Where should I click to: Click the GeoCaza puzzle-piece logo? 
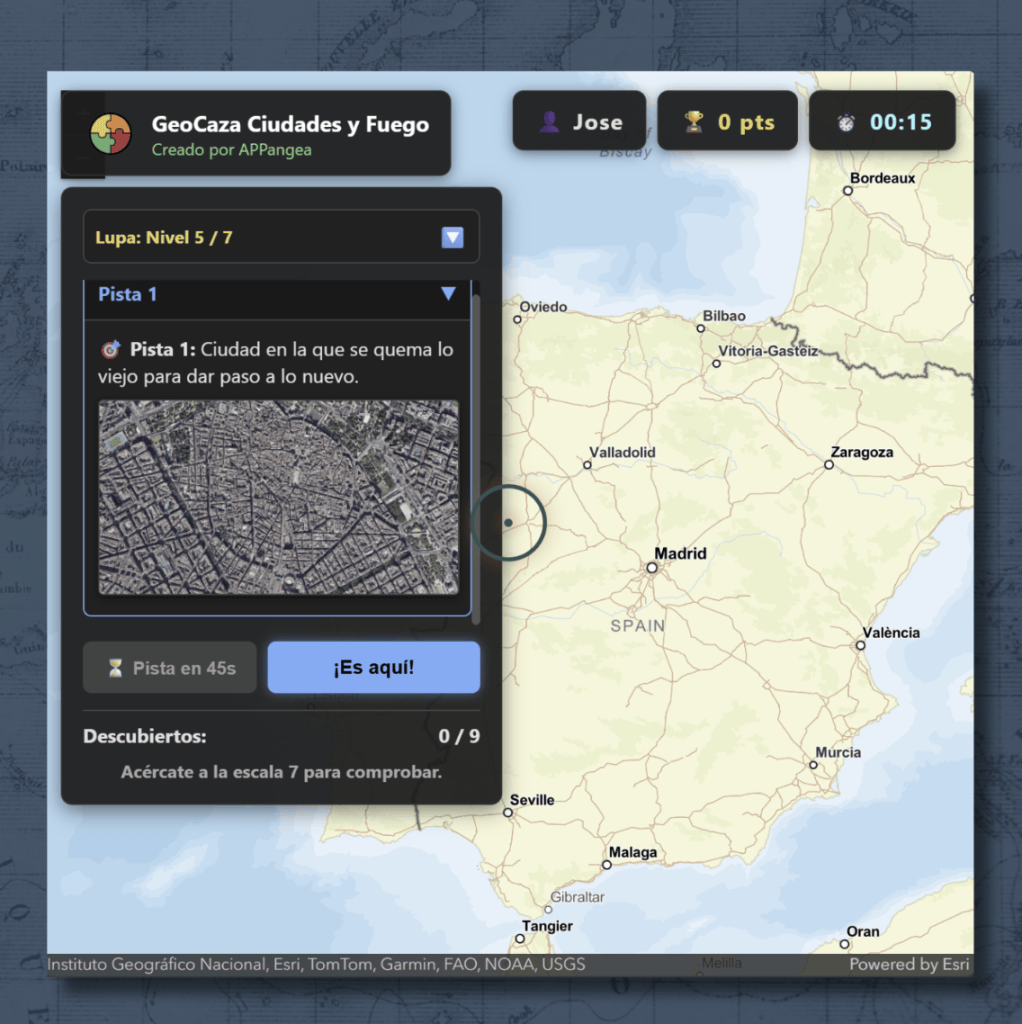coord(110,134)
